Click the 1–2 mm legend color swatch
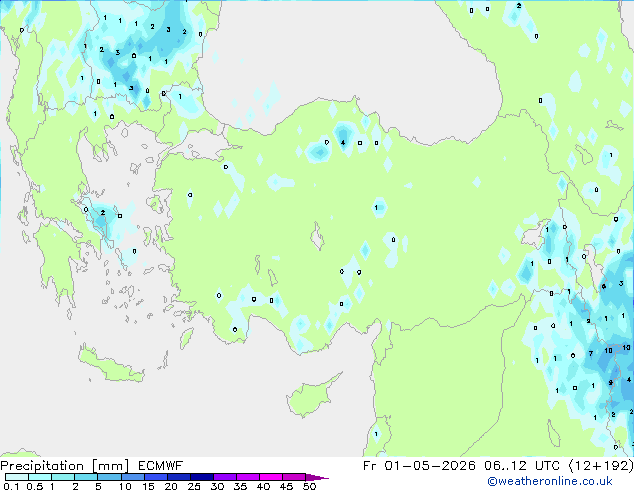The width and height of the screenshot is (634, 490). point(63,477)
